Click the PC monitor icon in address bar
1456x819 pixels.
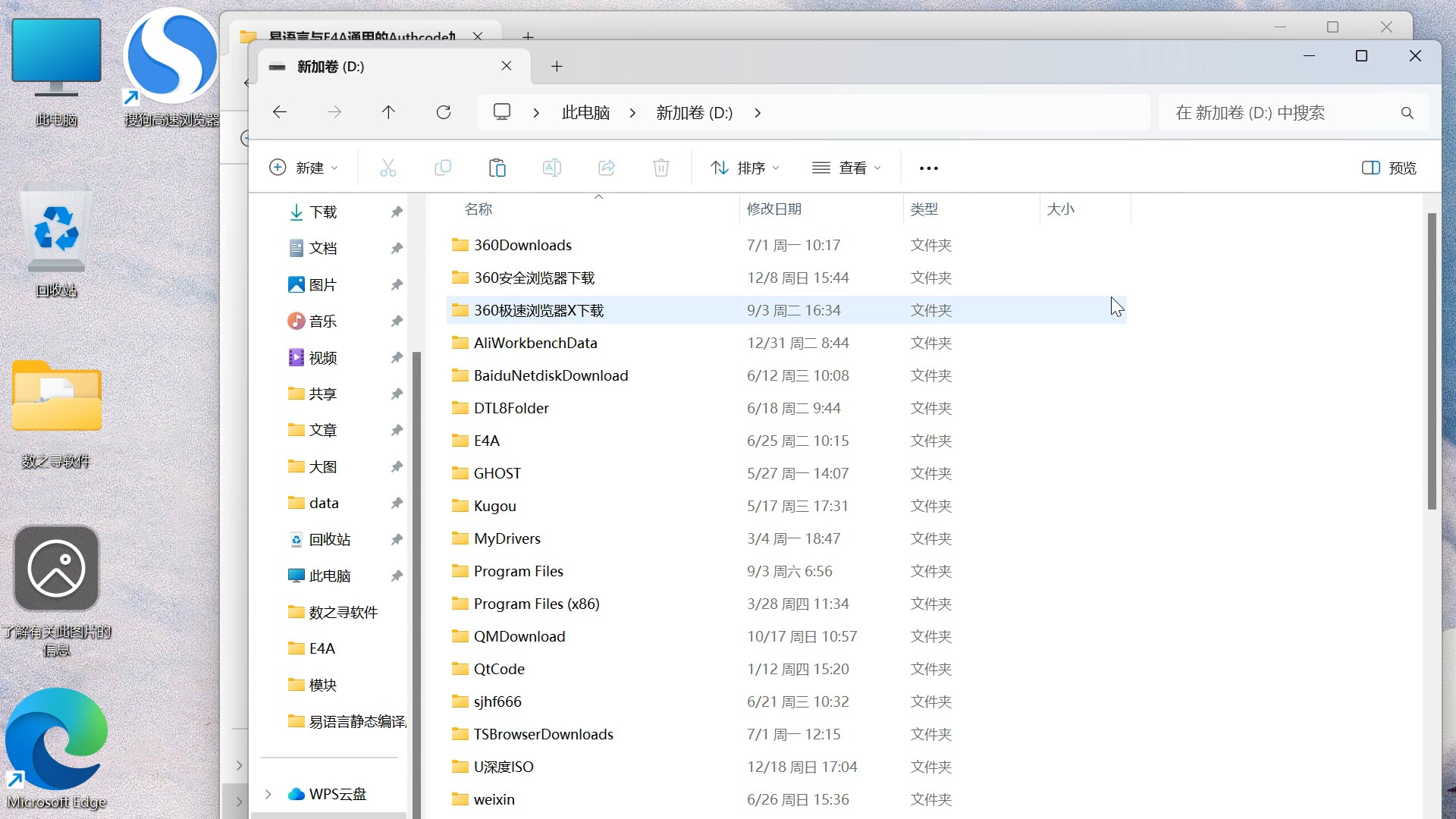502,112
